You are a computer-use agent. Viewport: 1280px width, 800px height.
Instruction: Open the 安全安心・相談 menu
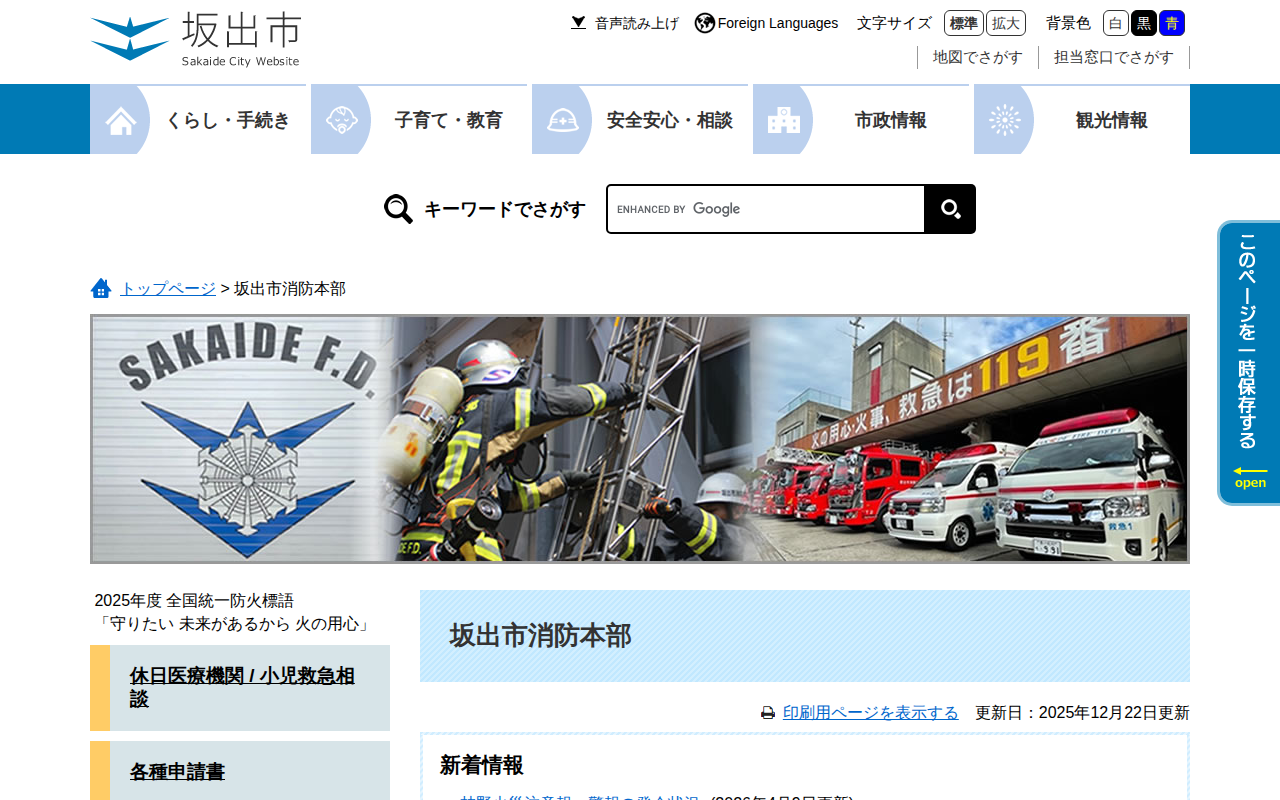click(640, 120)
